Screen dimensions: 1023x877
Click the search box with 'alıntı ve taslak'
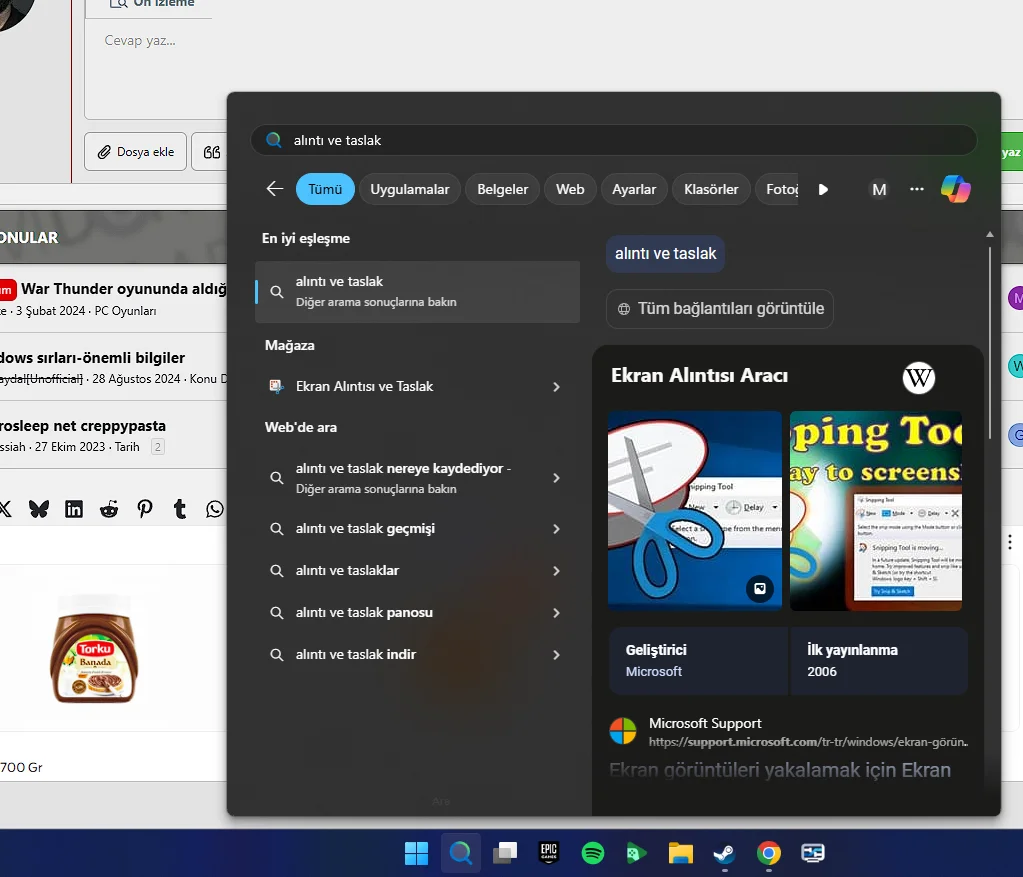click(613, 140)
